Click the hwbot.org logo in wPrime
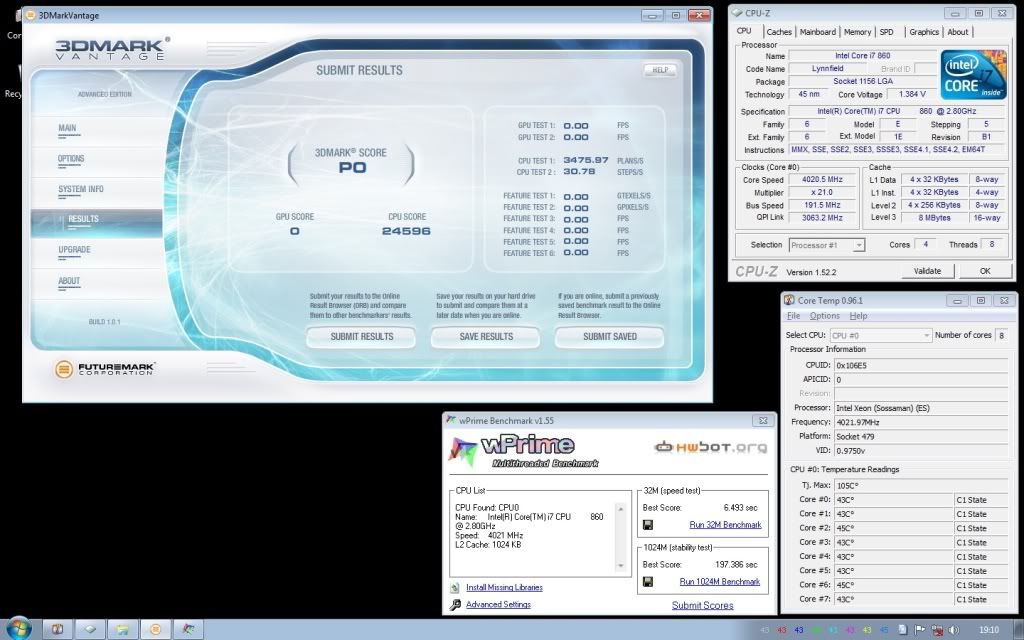 711,447
